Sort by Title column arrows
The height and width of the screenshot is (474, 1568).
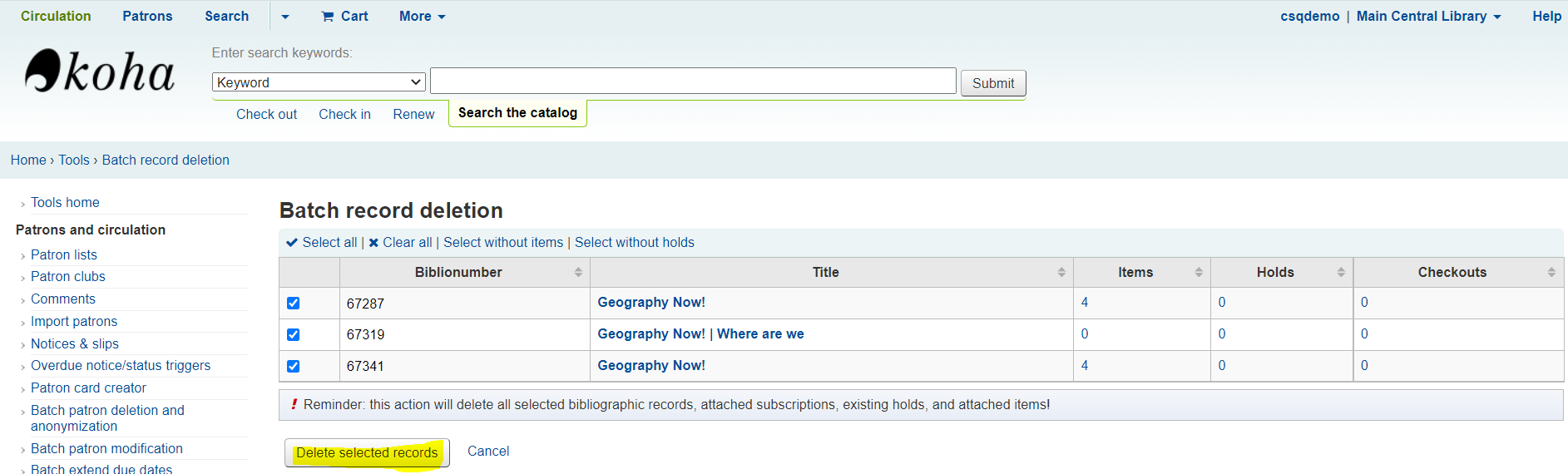(1061, 273)
